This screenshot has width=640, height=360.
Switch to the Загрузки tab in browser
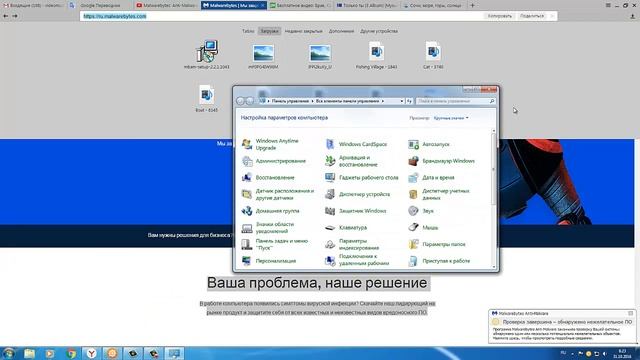point(269,31)
